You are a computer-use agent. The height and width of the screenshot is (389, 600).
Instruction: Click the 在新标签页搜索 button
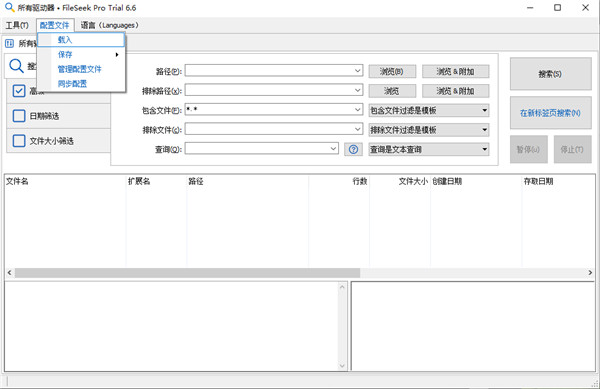pyautogui.click(x=550, y=113)
